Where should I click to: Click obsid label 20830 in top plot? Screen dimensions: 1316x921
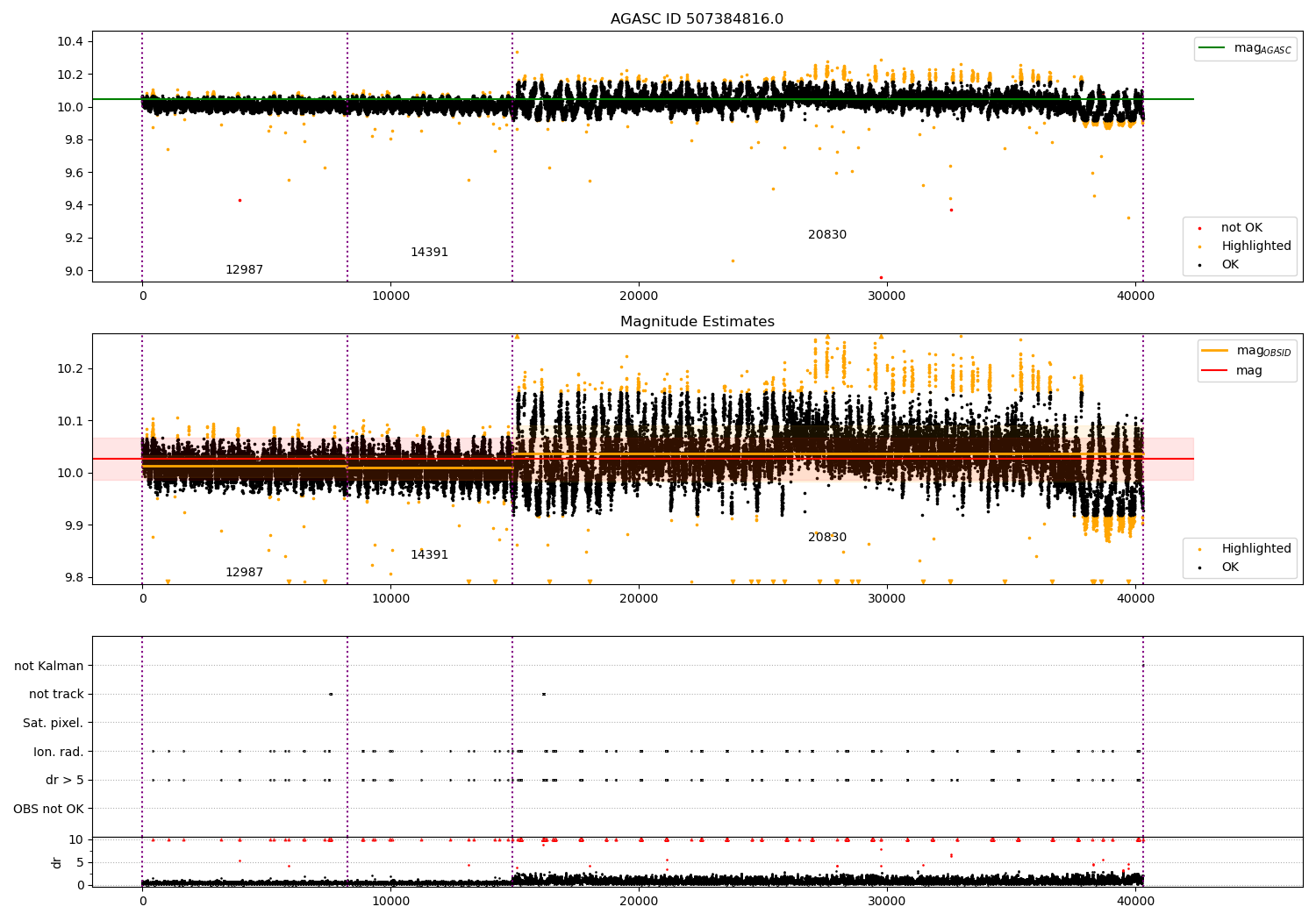tap(827, 235)
